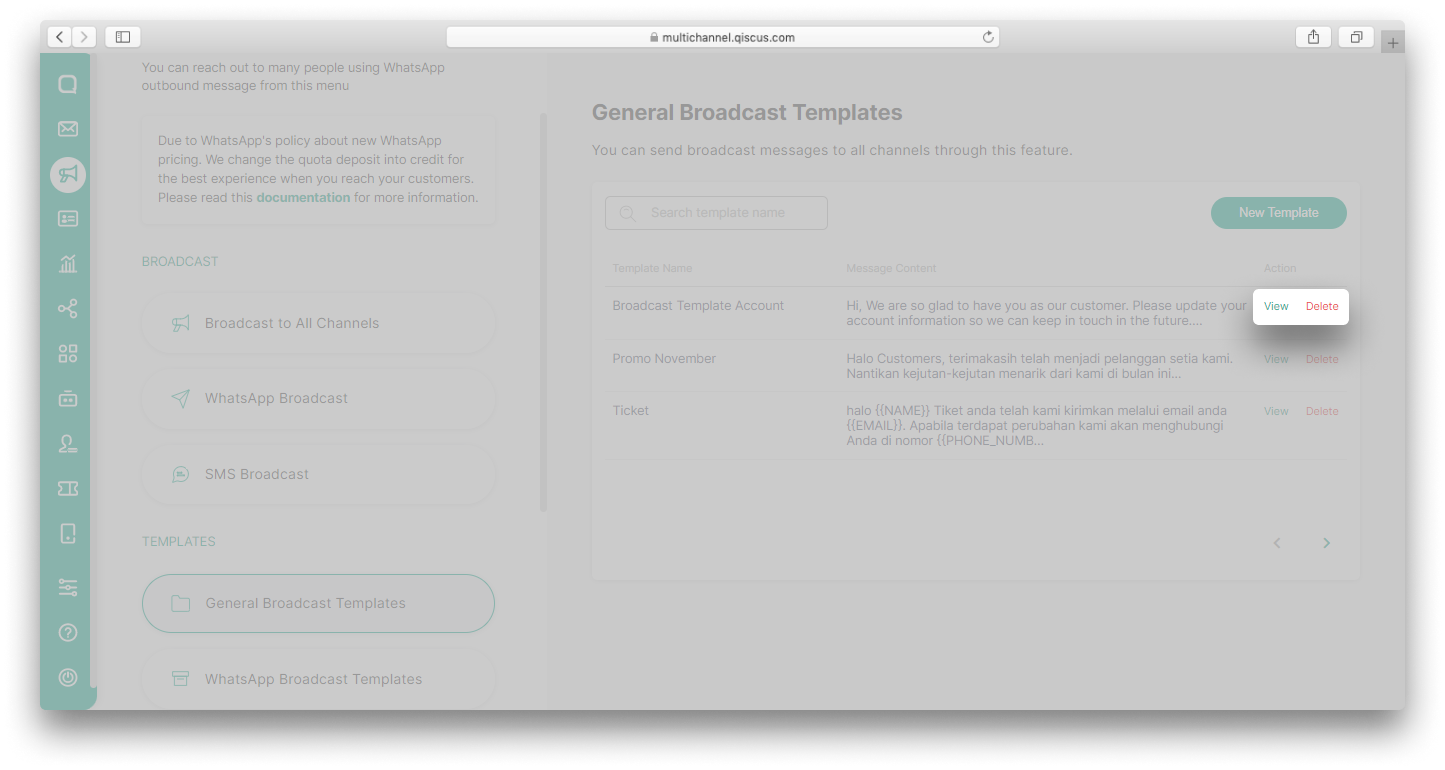This screenshot has height=770, width=1445.
Task: Click the left panel scrollbar
Action: click(544, 312)
